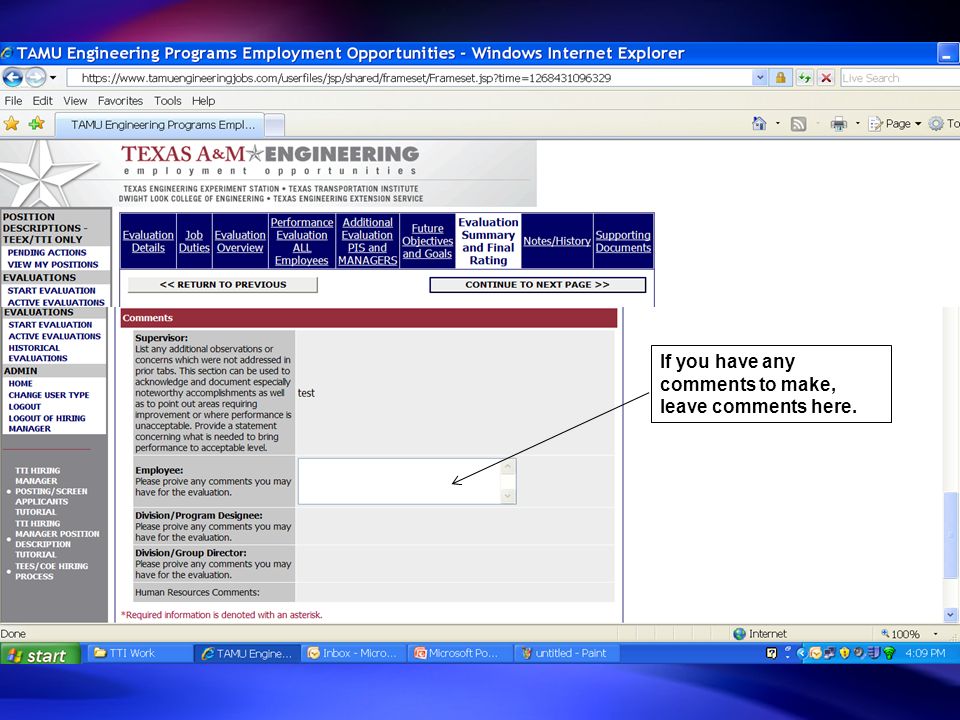Click the Live Search box

click(x=900, y=78)
